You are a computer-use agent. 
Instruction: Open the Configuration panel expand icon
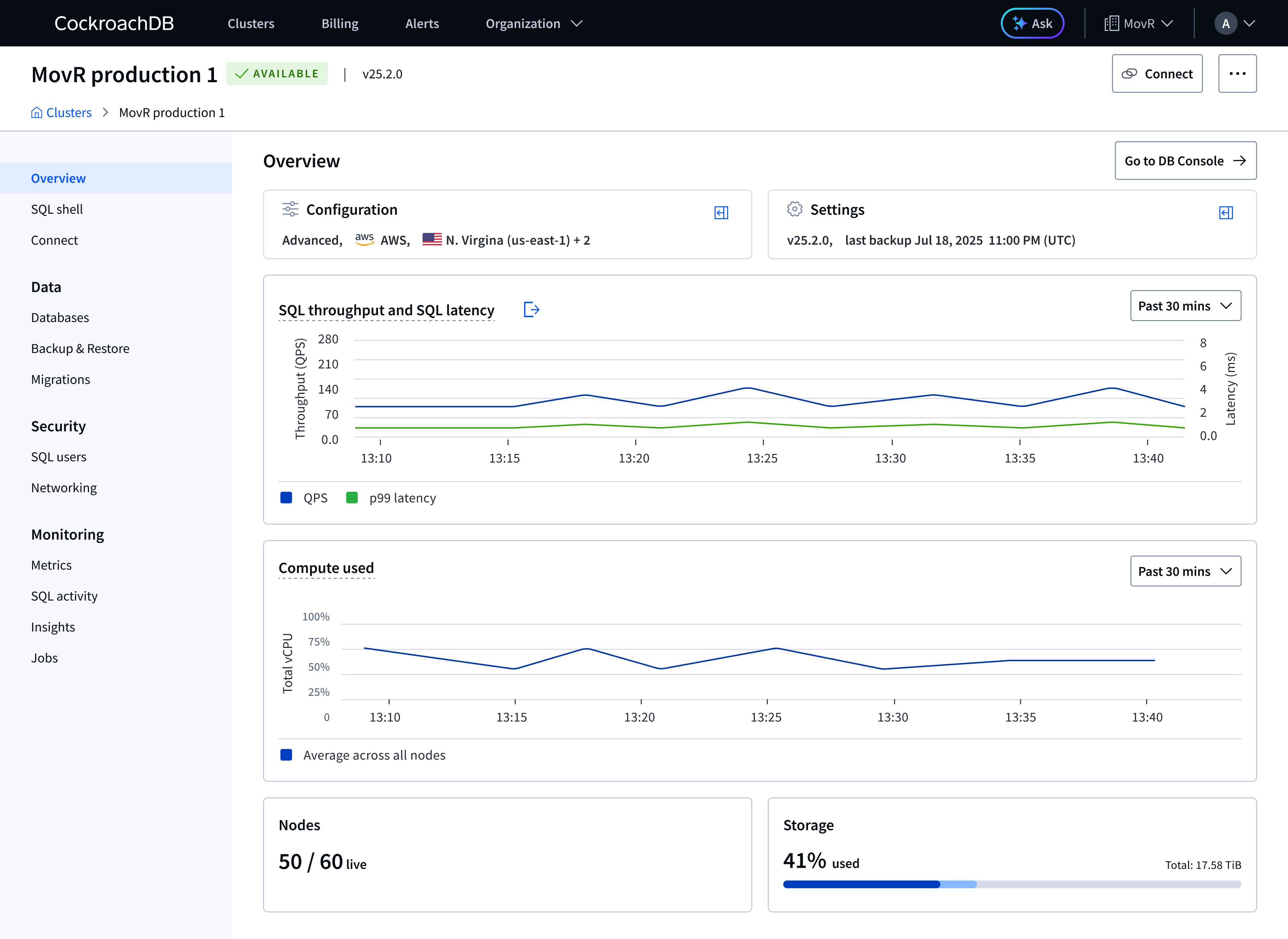(x=721, y=212)
